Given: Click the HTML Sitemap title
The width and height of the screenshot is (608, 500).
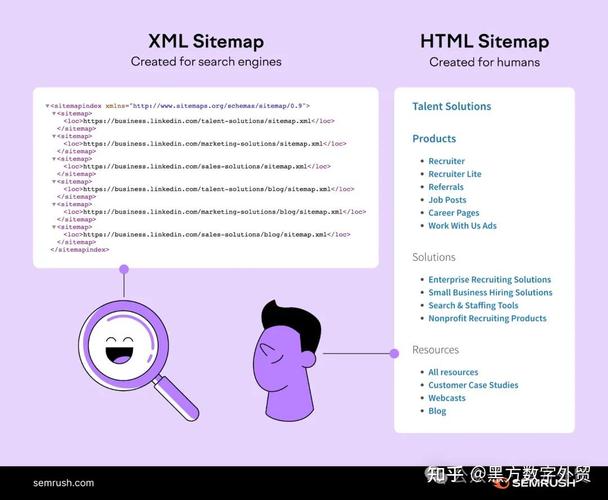Looking at the screenshot, I should click(484, 42).
